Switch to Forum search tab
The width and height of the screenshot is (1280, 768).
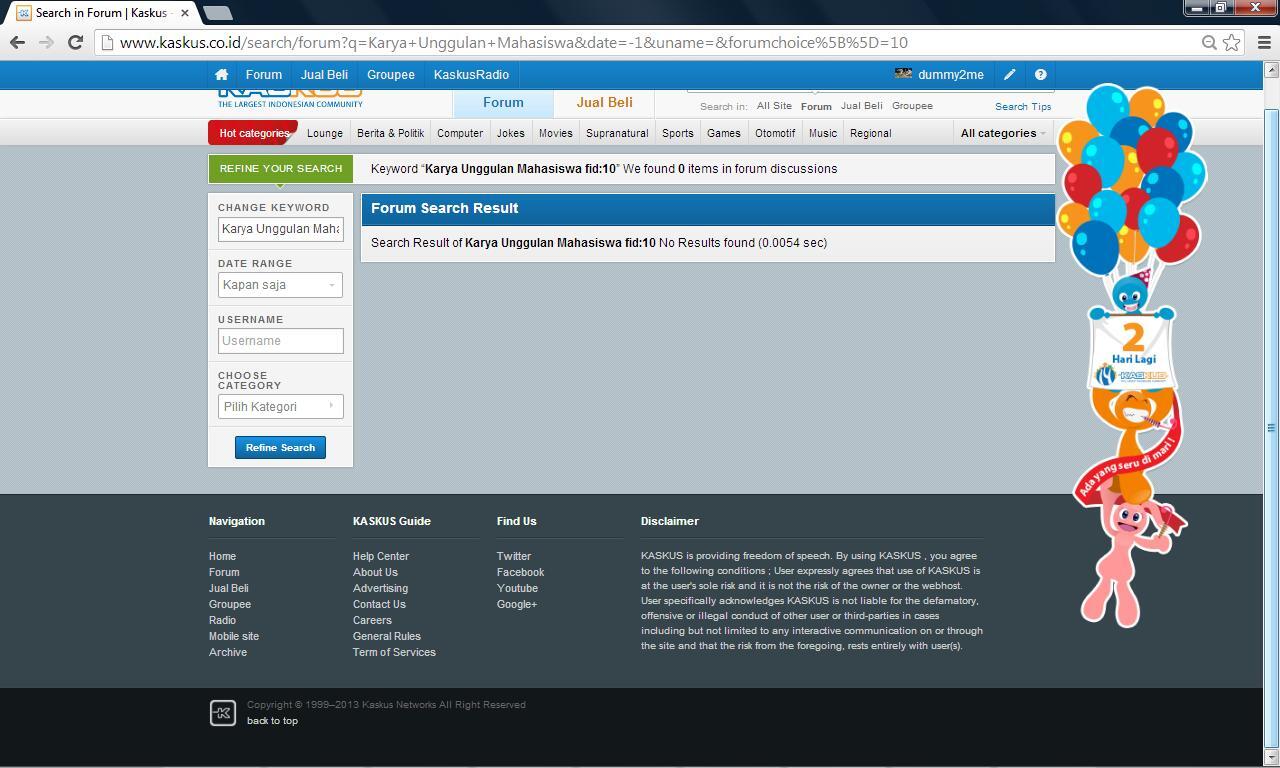503,103
